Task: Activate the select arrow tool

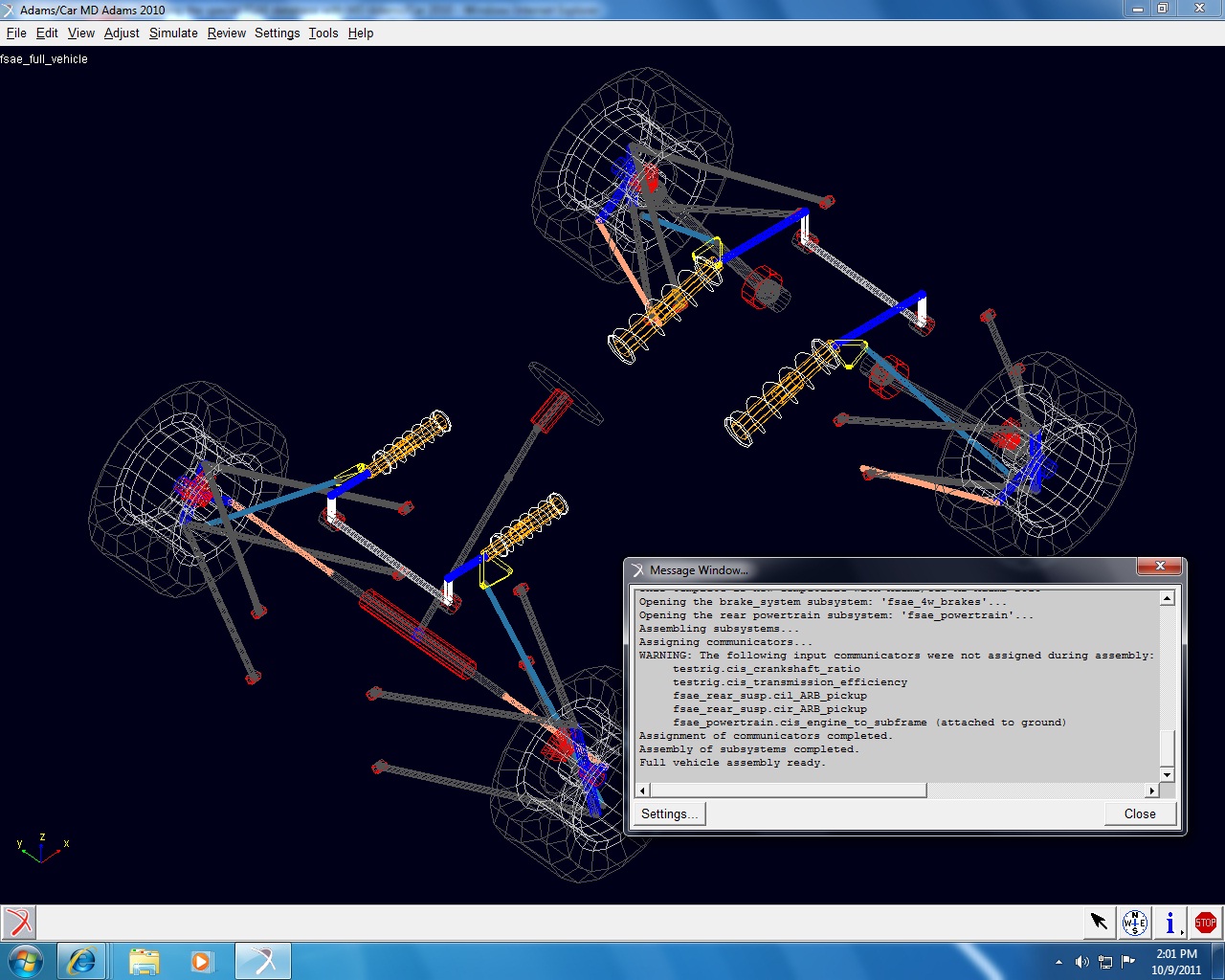Action: [1099, 923]
